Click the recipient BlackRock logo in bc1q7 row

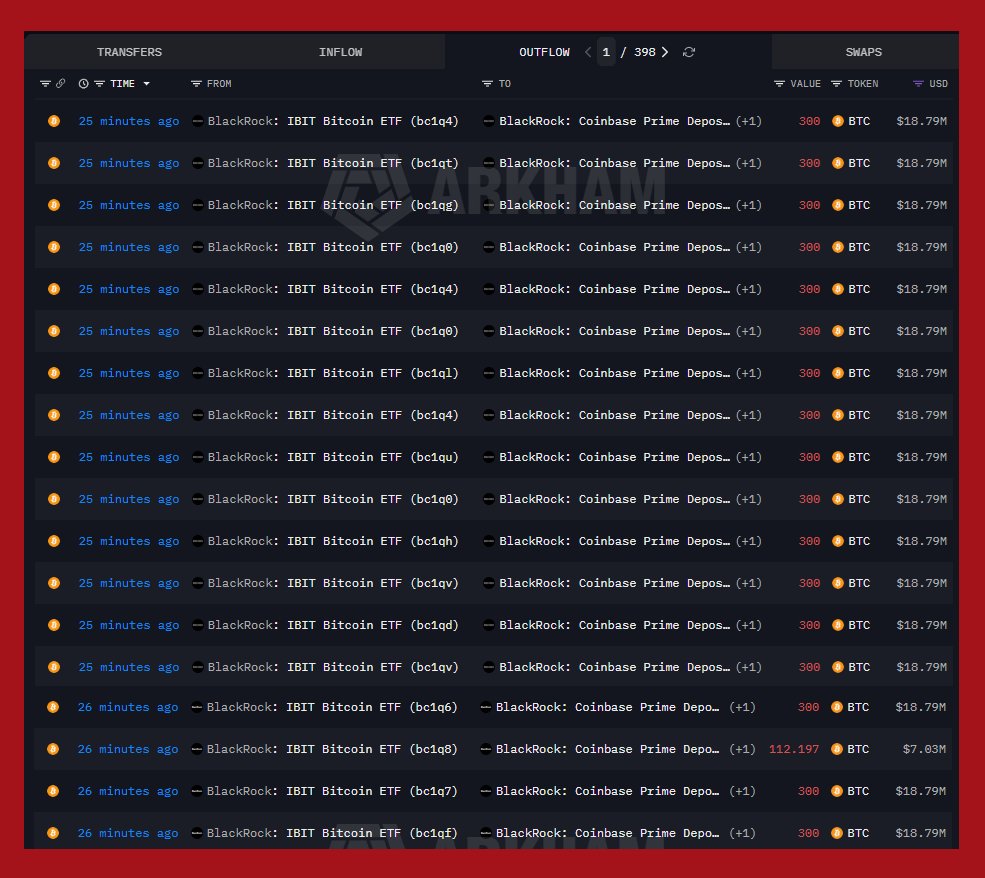[x=486, y=791]
